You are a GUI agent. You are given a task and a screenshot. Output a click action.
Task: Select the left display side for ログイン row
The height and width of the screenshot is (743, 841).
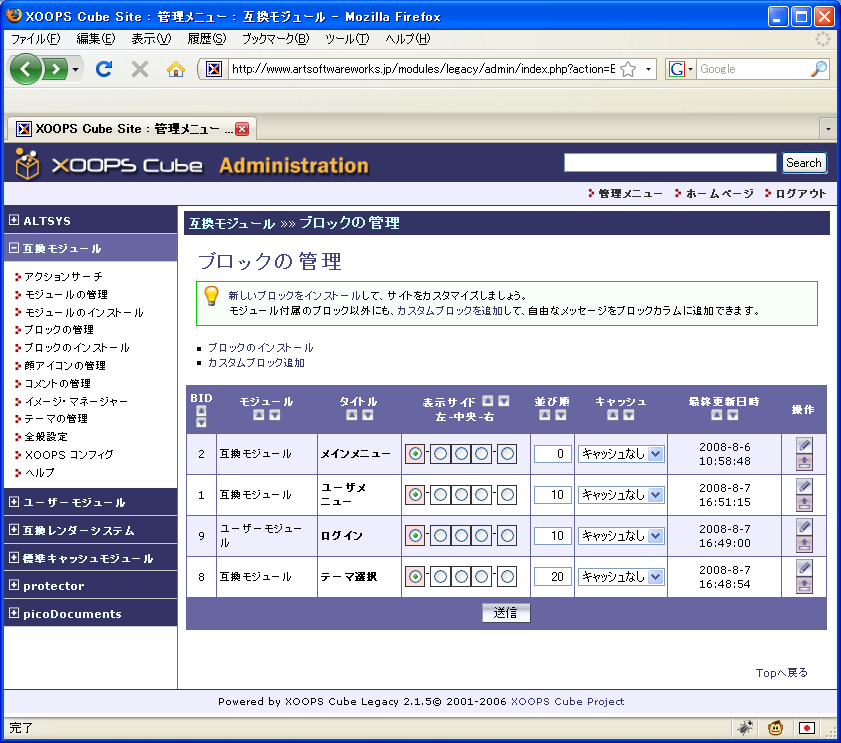pos(414,536)
